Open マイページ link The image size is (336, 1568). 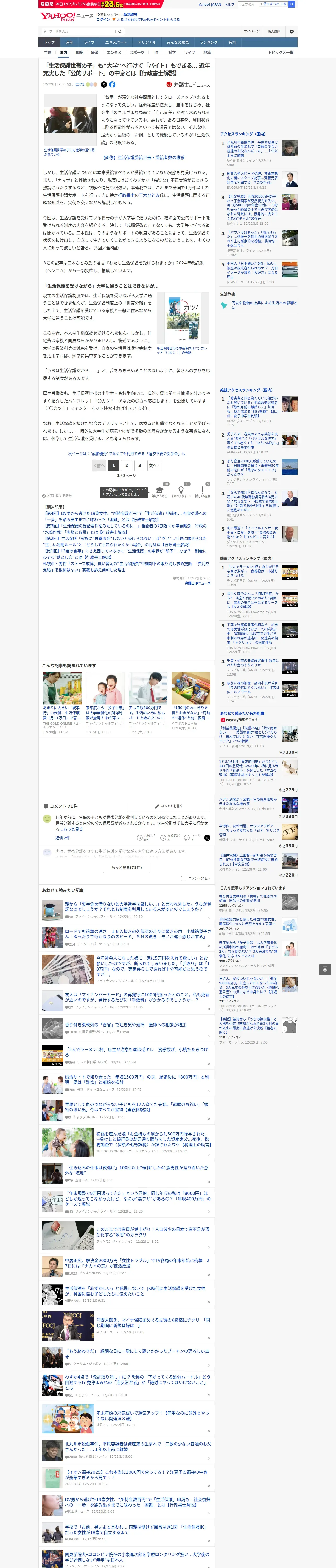251,32
